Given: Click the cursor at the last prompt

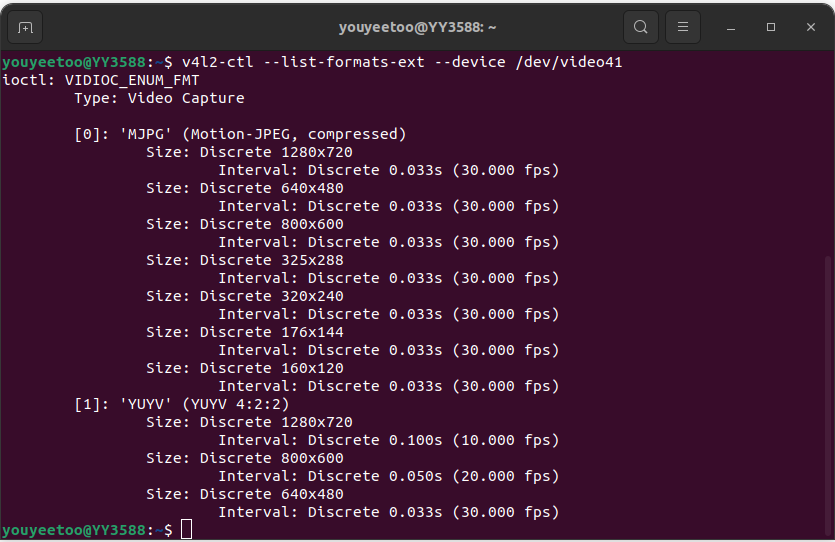Looking at the screenshot, I should coord(186,529).
